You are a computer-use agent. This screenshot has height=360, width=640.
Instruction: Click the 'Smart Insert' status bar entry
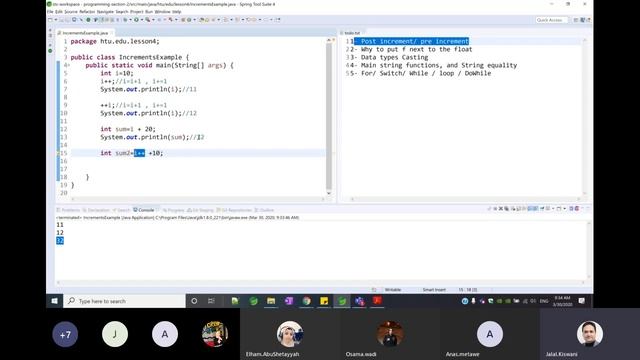click(x=434, y=290)
